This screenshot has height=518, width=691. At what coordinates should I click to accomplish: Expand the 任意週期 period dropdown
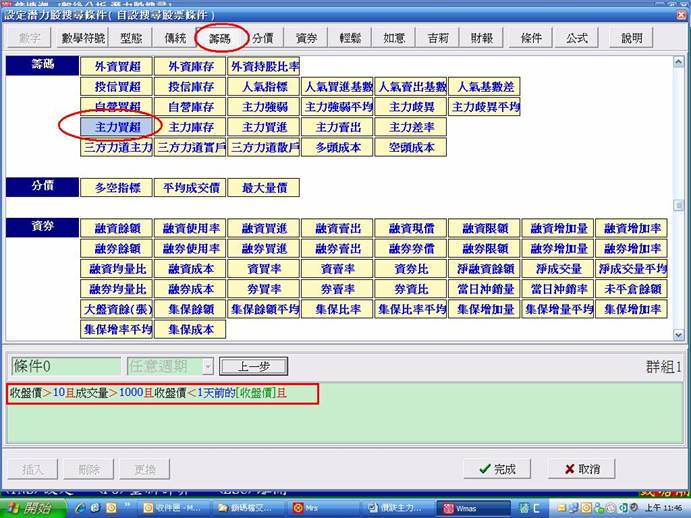tap(207, 366)
